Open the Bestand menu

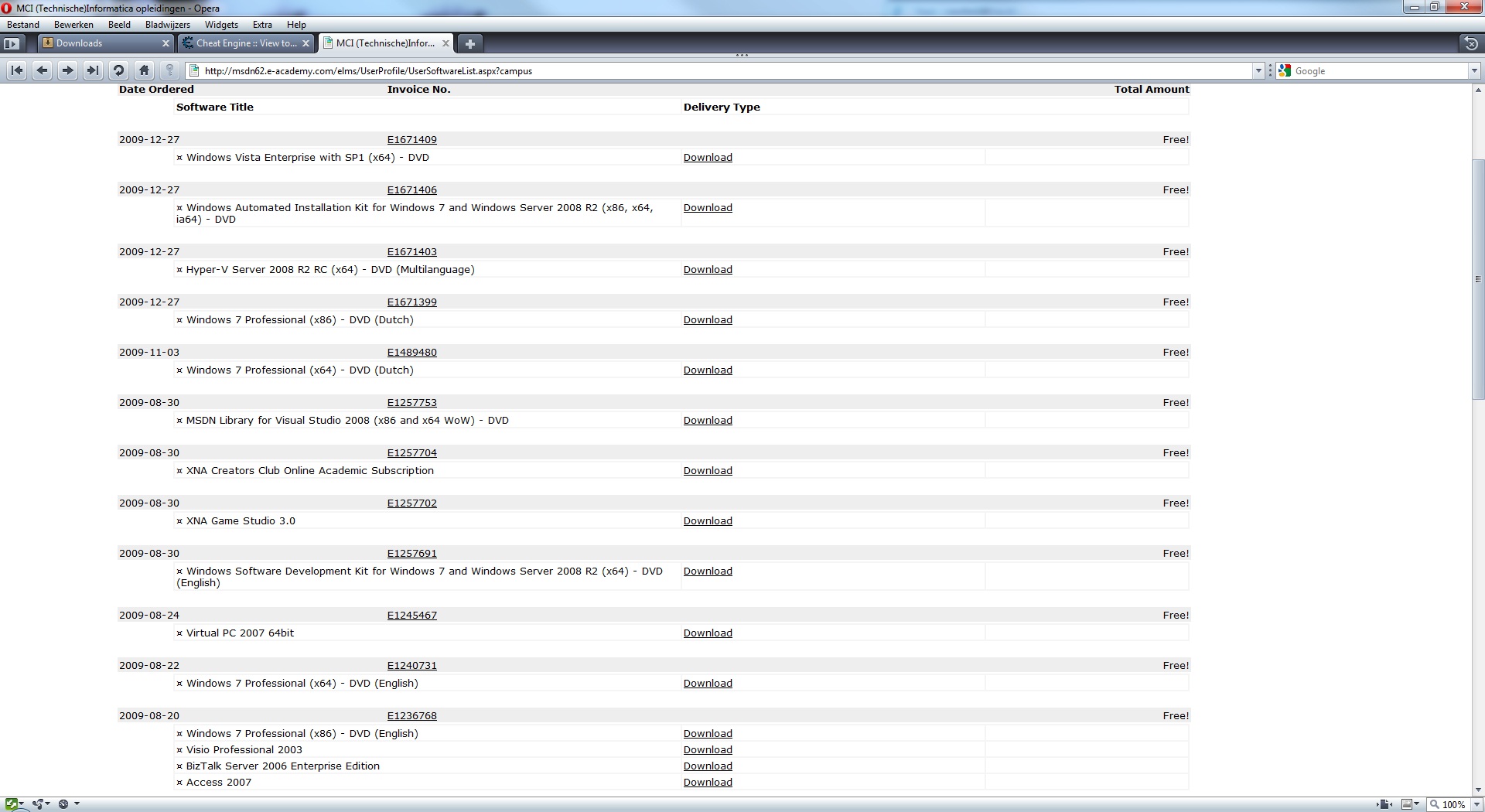(x=23, y=25)
